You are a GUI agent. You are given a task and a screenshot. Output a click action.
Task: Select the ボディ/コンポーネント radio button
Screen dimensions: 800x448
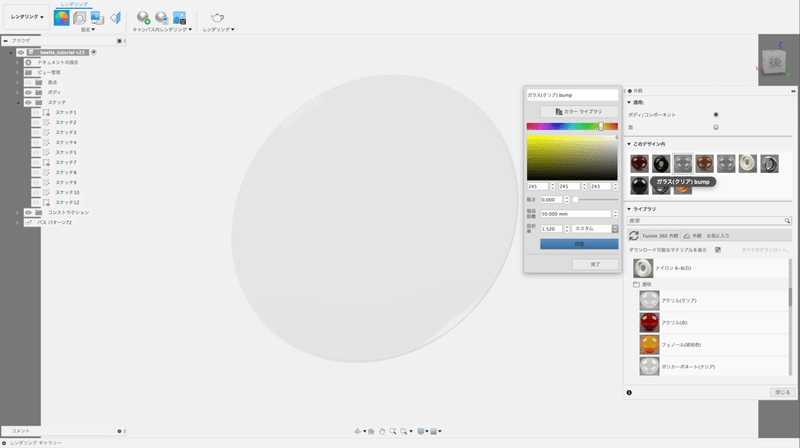tap(716, 115)
